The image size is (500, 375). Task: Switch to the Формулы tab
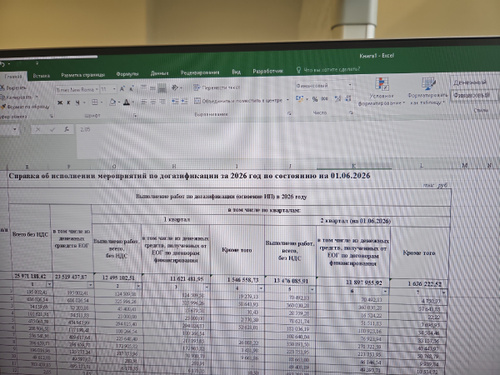point(127,74)
